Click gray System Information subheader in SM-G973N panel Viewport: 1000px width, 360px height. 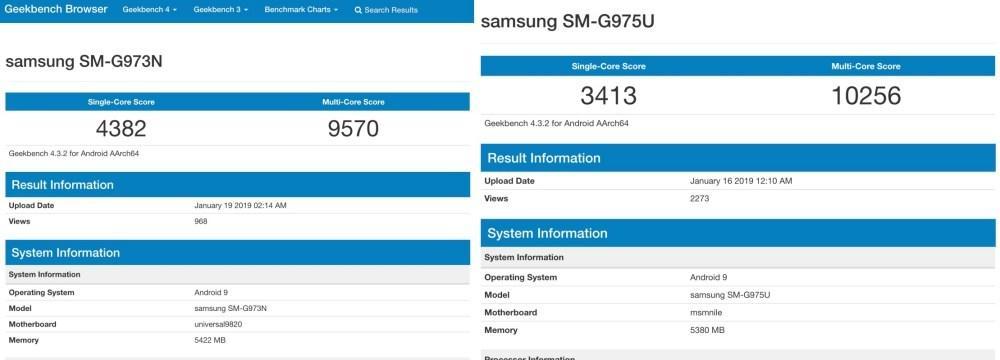coord(237,274)
